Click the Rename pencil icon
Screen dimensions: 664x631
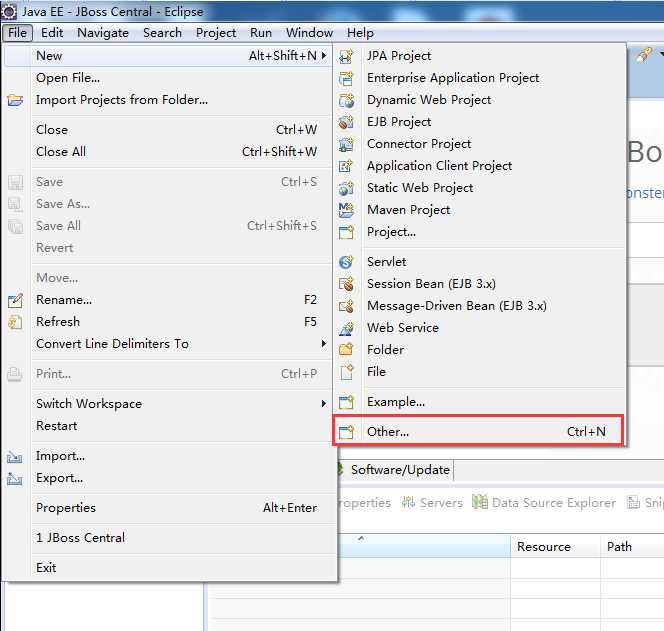pyautogui.click(x=15, y=300)
